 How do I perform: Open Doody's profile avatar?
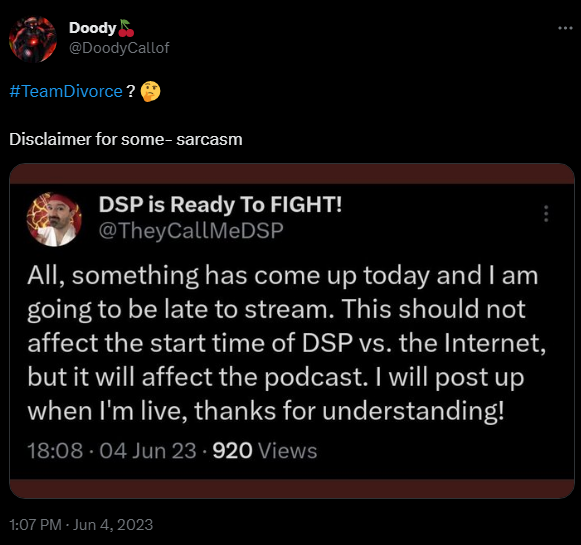(33, 39)
